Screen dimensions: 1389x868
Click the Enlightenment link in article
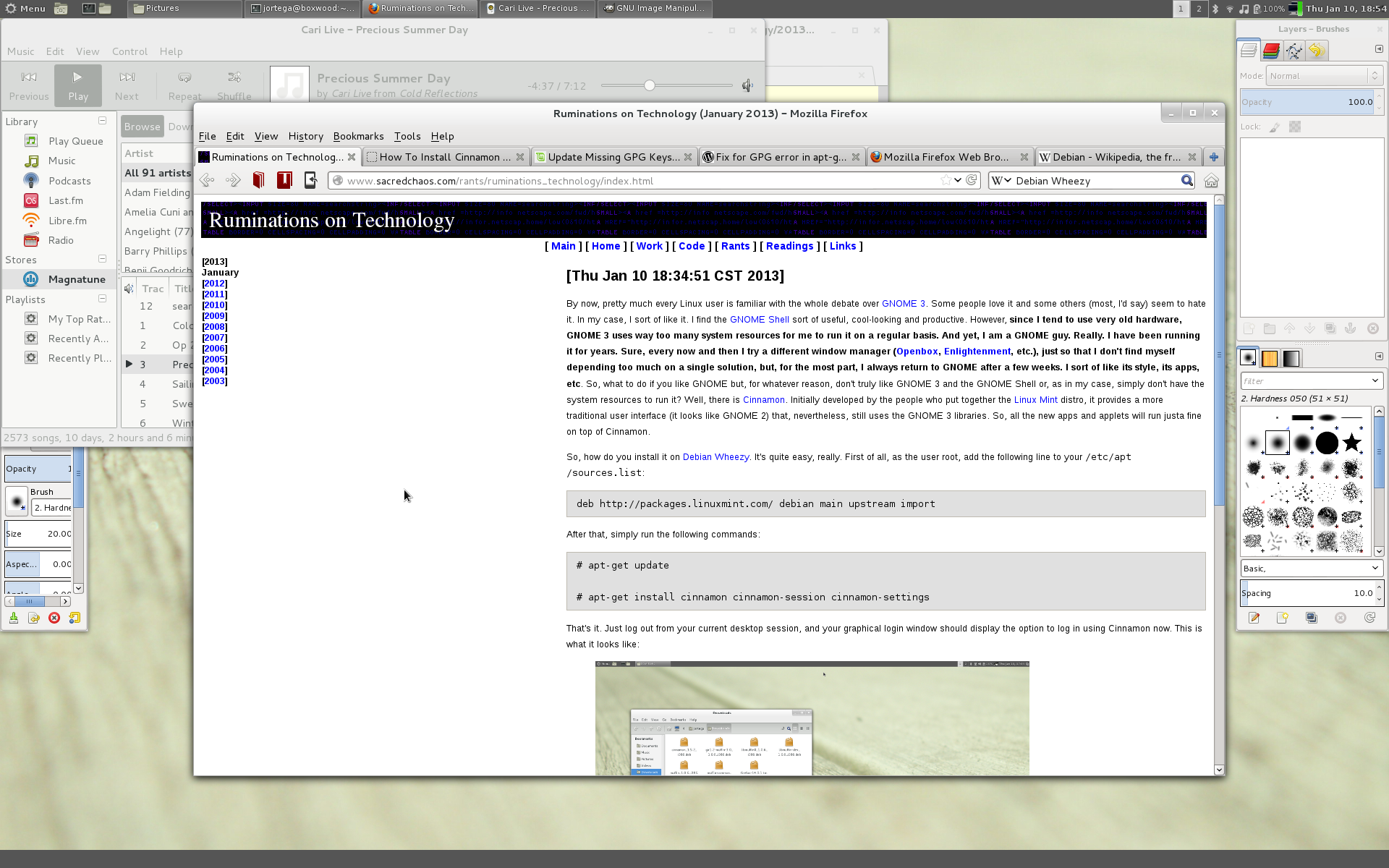click(x=977, y=352)
